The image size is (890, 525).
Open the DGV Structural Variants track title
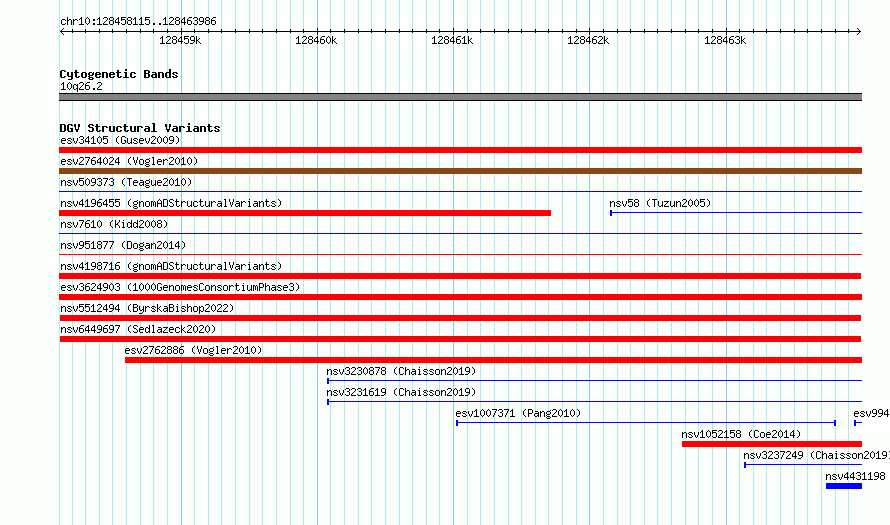point(140,128)
